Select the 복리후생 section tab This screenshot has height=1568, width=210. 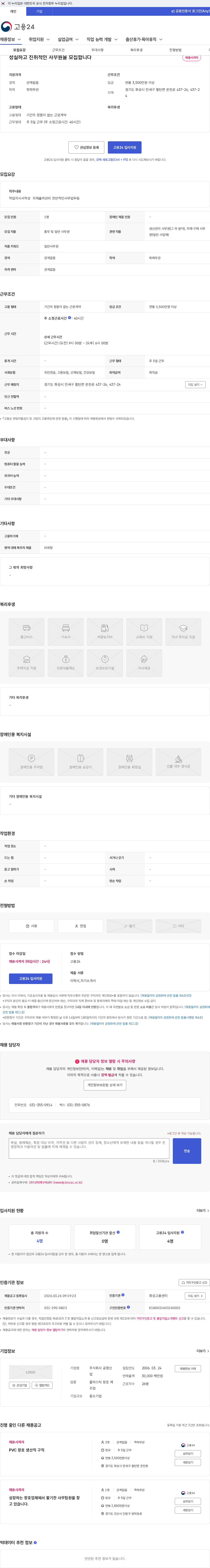pyautogui.click(x=136, y=50)
